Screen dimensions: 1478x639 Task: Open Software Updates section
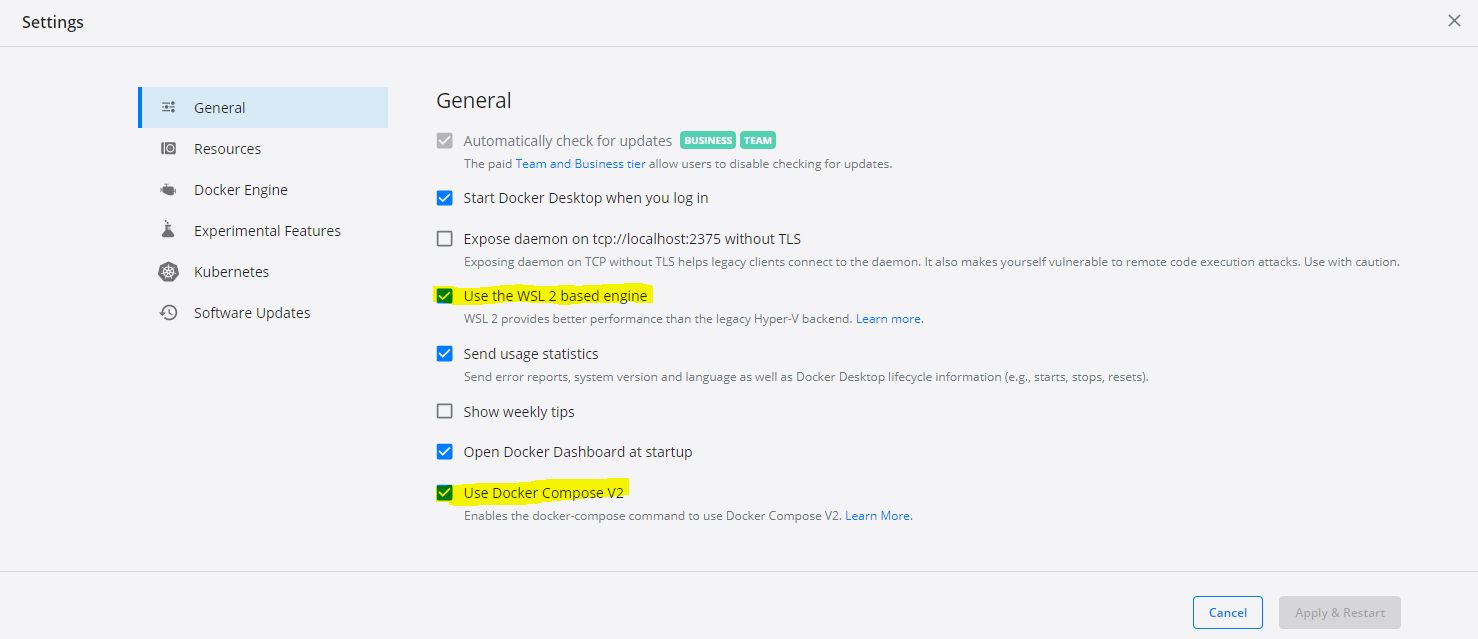pyautogui.click(x=263, y=312)
